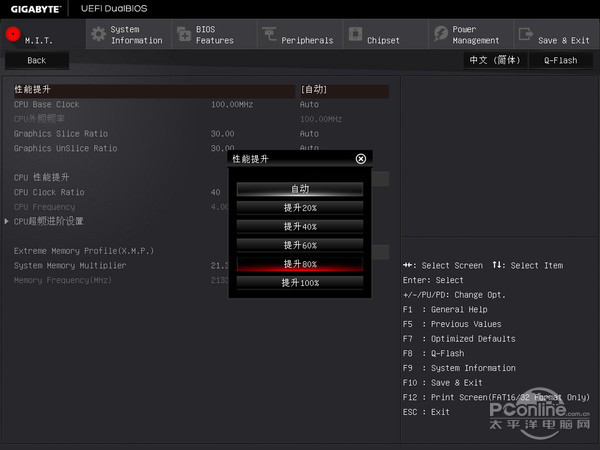
Task: Choose 提升20% performance option
Action: (300, 208)
